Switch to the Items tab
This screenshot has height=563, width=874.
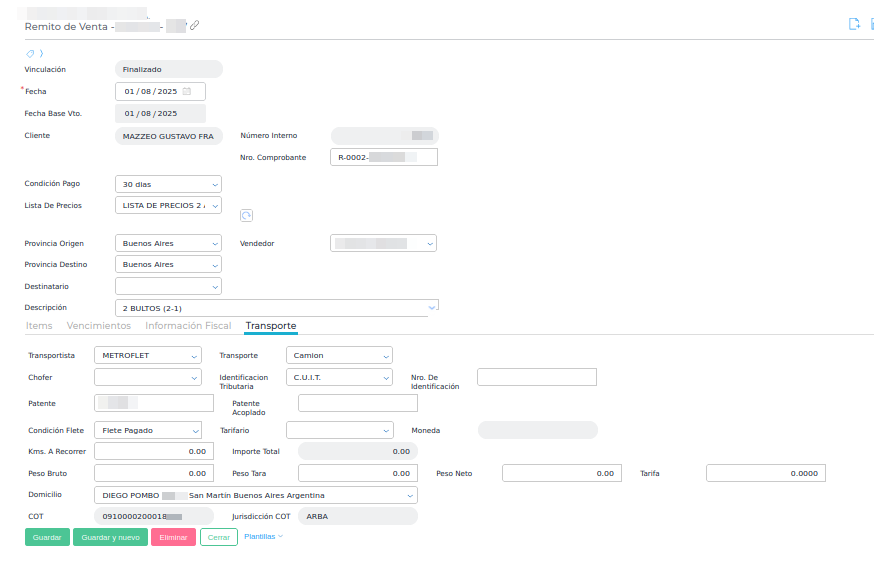(39, 326)
